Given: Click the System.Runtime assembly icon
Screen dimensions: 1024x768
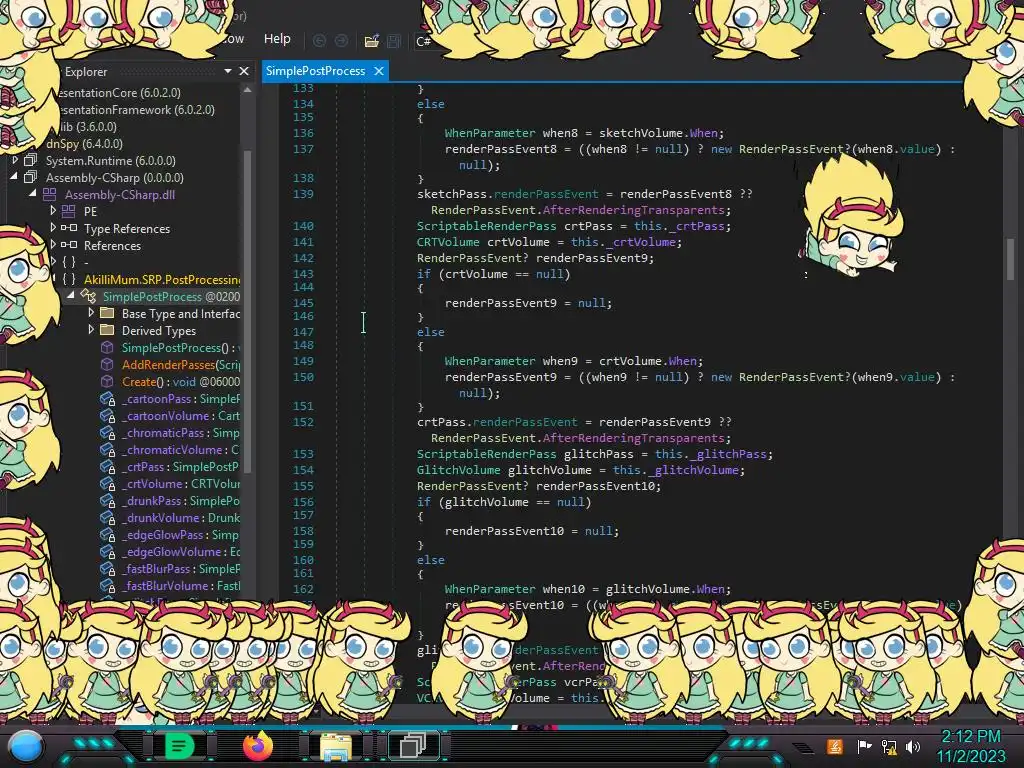Looking at the screenshot, I should [x=31, y=160].
